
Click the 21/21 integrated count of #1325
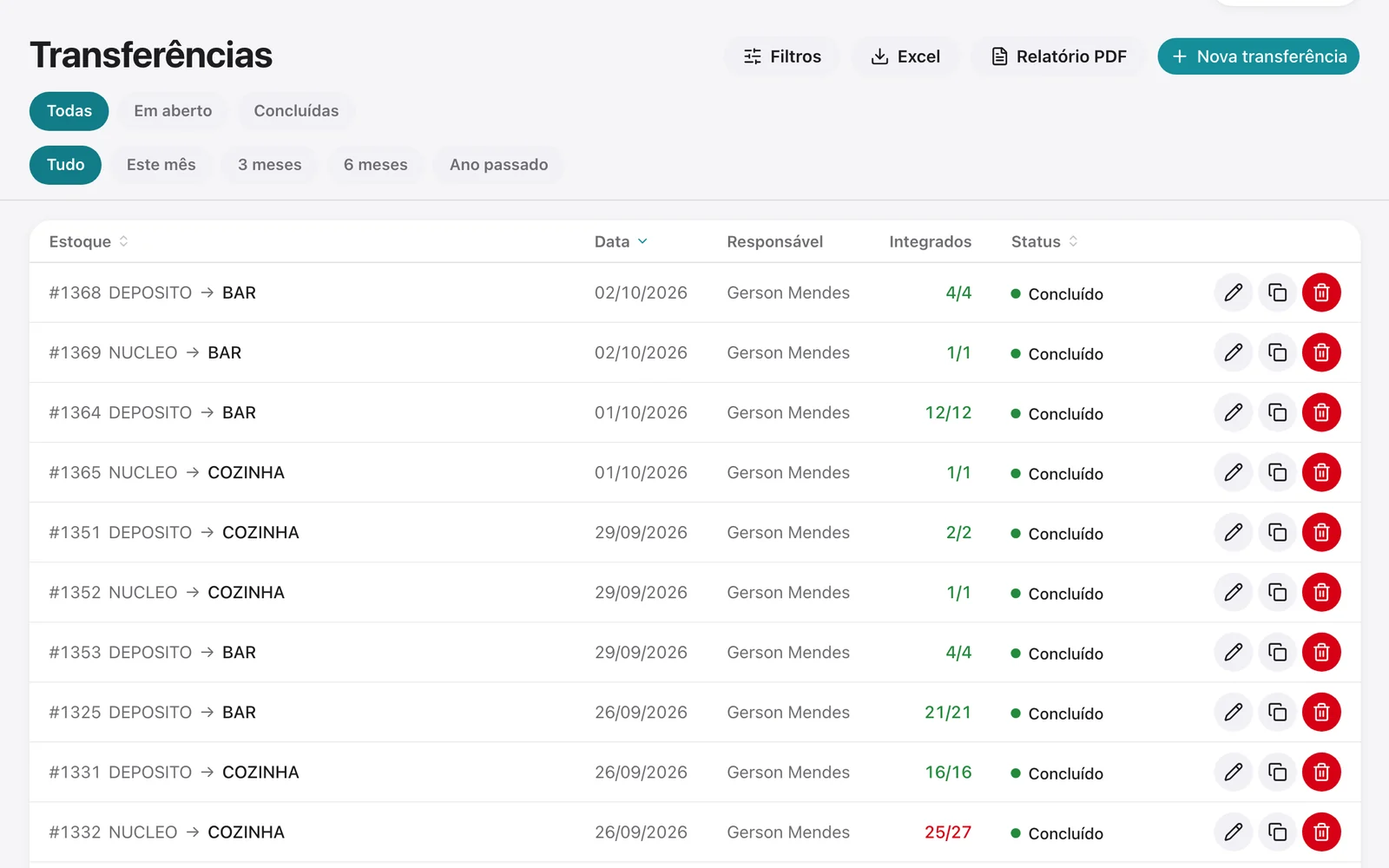tap(948, 712)
